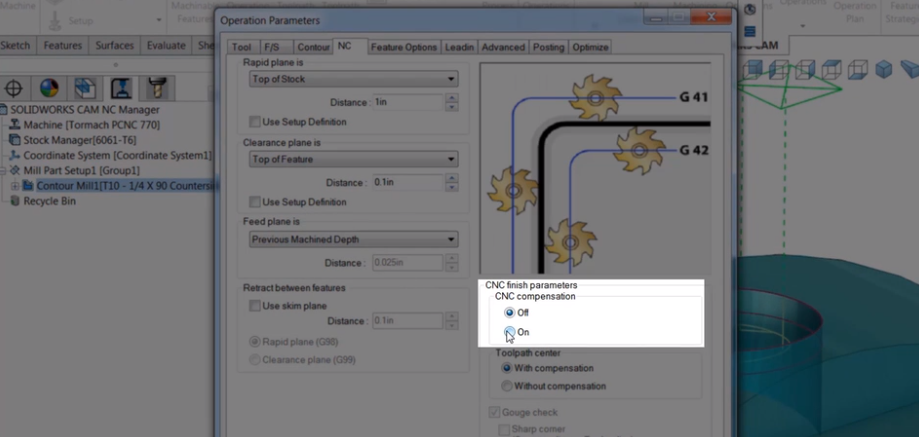Choose Without compensation toolpath center

507,386
